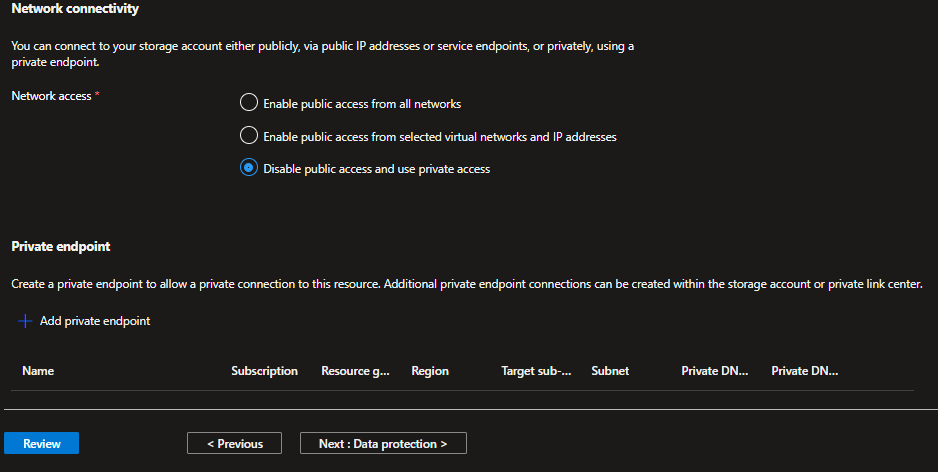Click the Add private endpoint link text
The width and height of the screenshot is (938, 472).
point(95,321)
